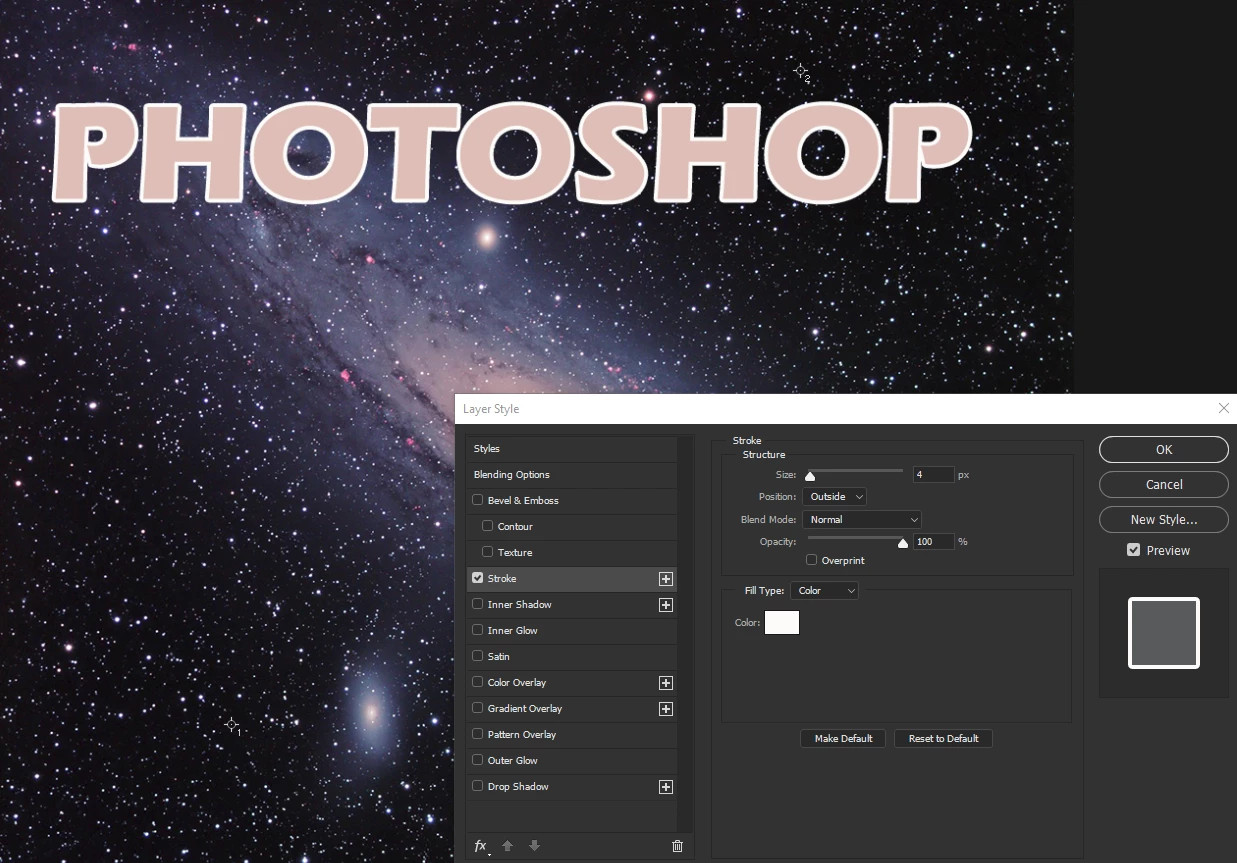Image resolution: width=1237 pixels, height=863 pixels.
Task: Enable the Texture checkbox
Action: (488, 552)
